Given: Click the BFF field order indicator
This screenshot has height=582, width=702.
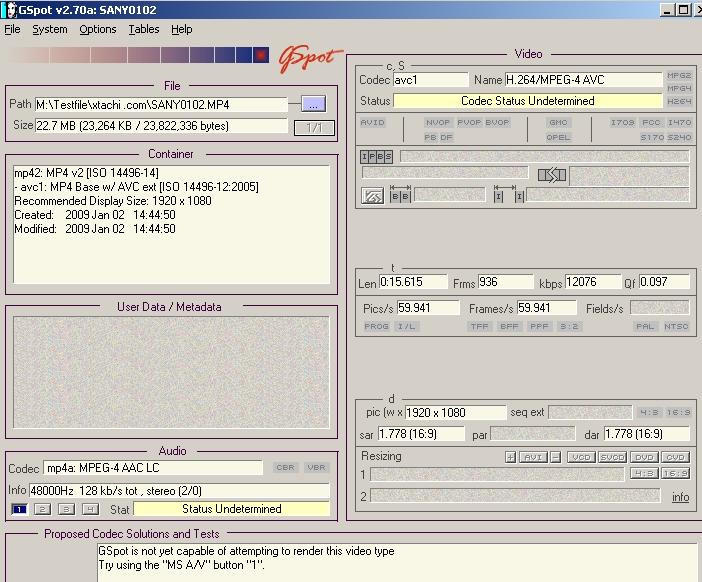Looking at the screenshot, I should coord(509,326).
